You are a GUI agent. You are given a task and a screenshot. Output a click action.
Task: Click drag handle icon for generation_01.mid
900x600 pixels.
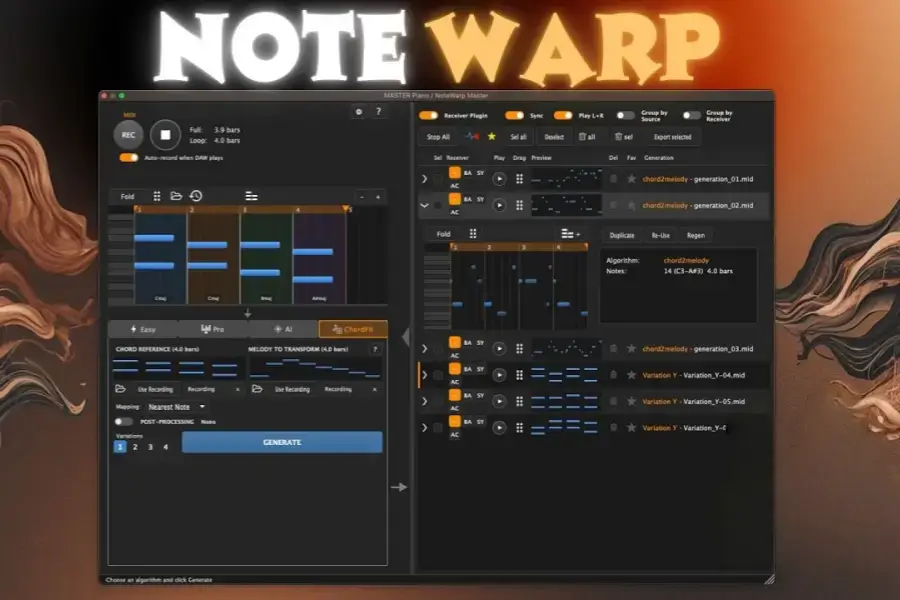click(x=519, y=179)
